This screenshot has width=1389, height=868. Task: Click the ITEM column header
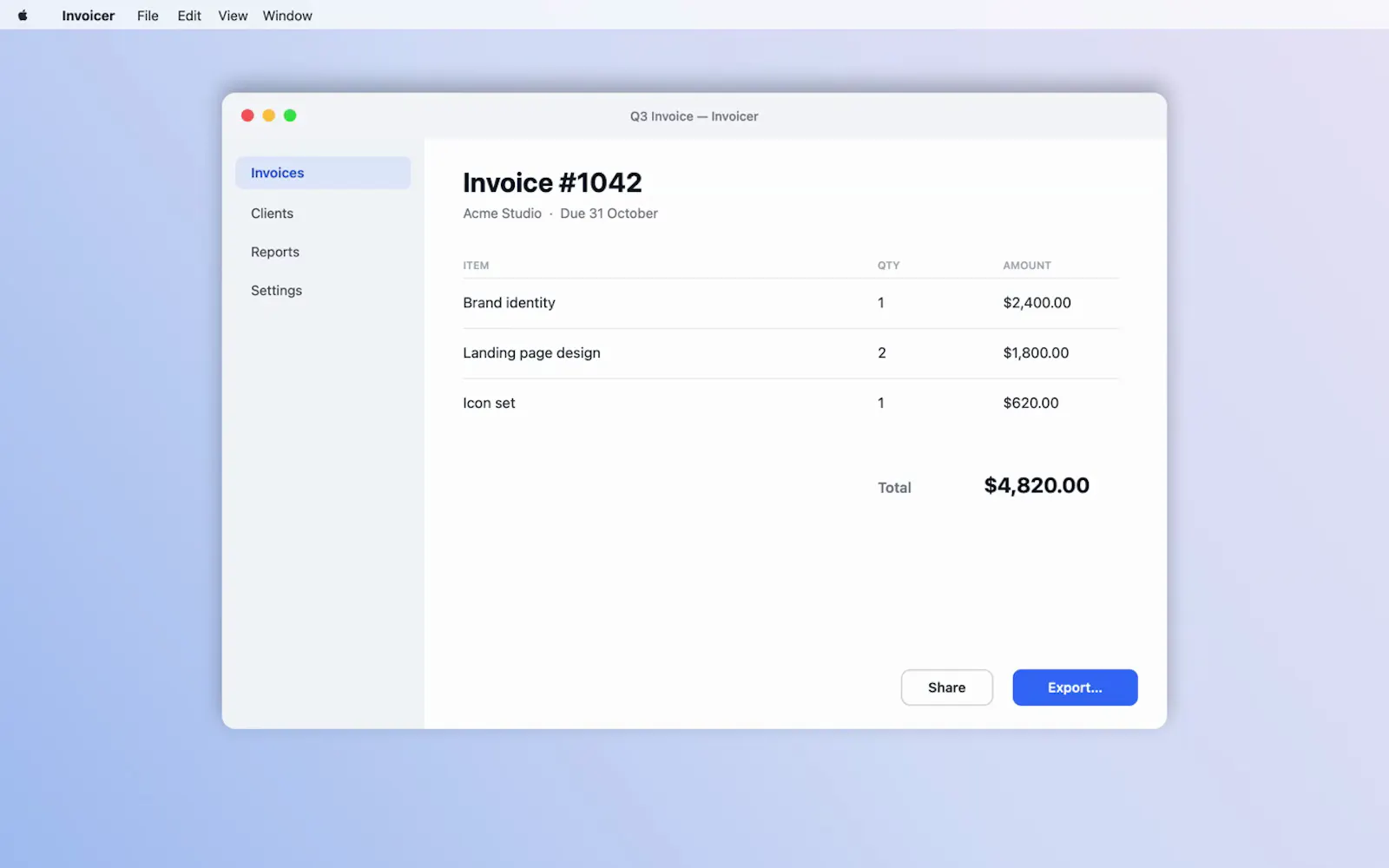(x=476, y=266)
